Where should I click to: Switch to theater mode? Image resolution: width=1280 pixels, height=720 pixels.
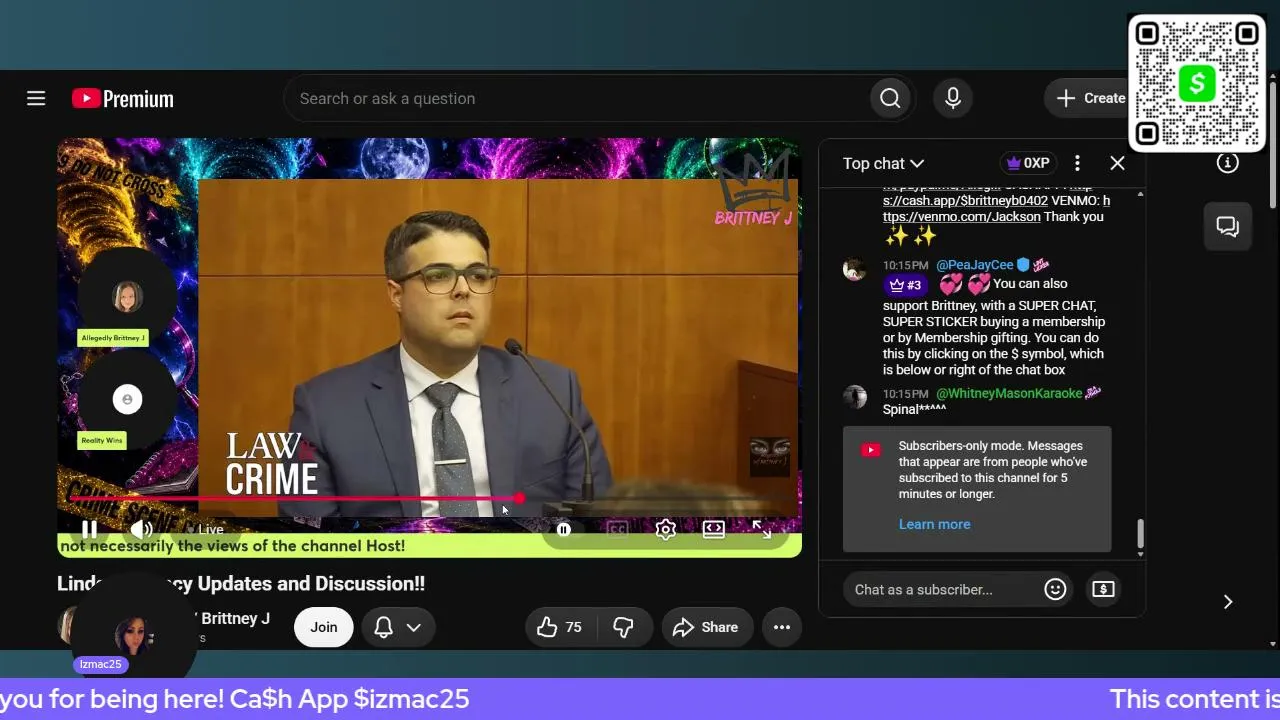tap(713, 529)
